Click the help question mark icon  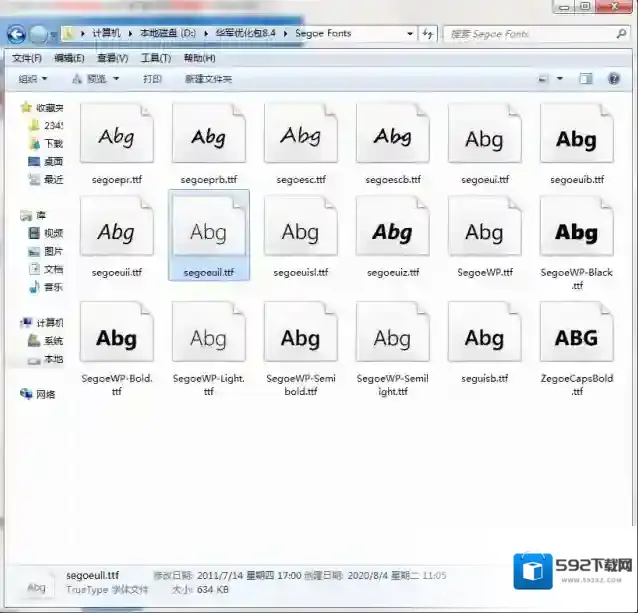614,79
